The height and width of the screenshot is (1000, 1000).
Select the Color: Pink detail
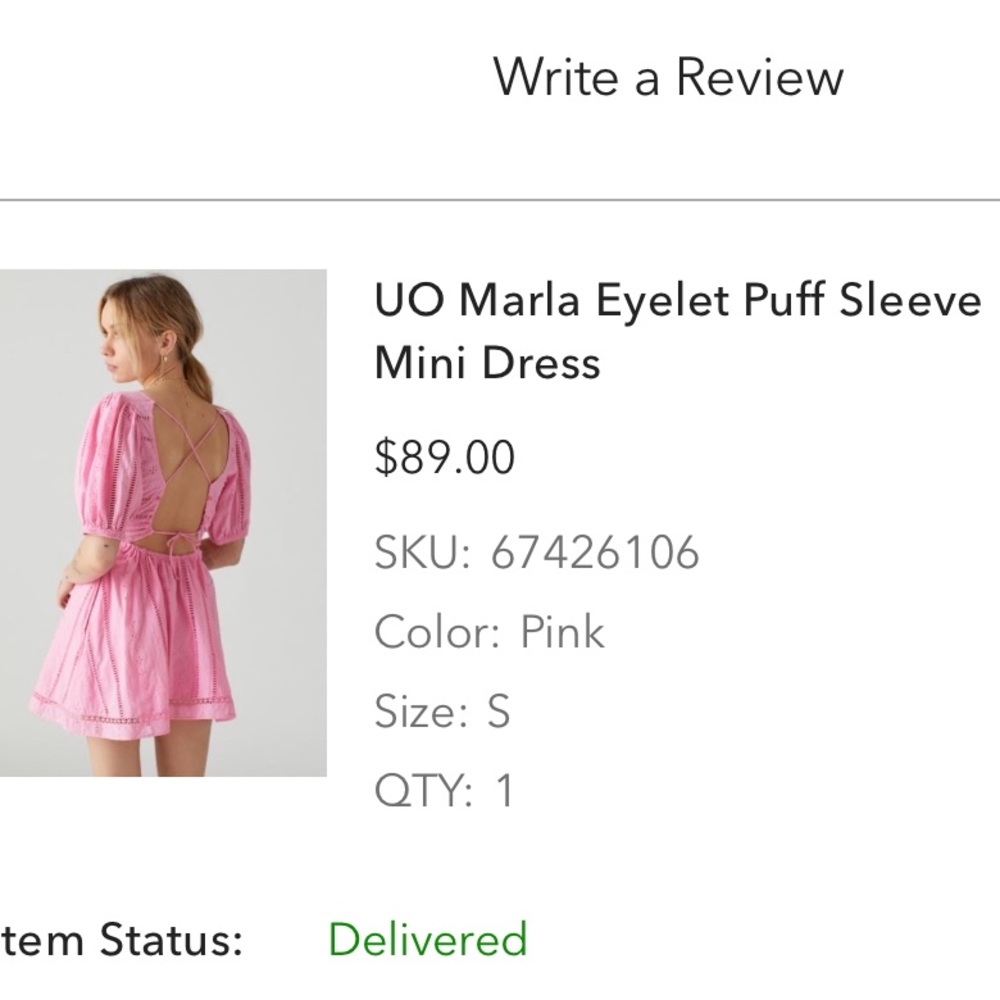[x=490, y=631]
